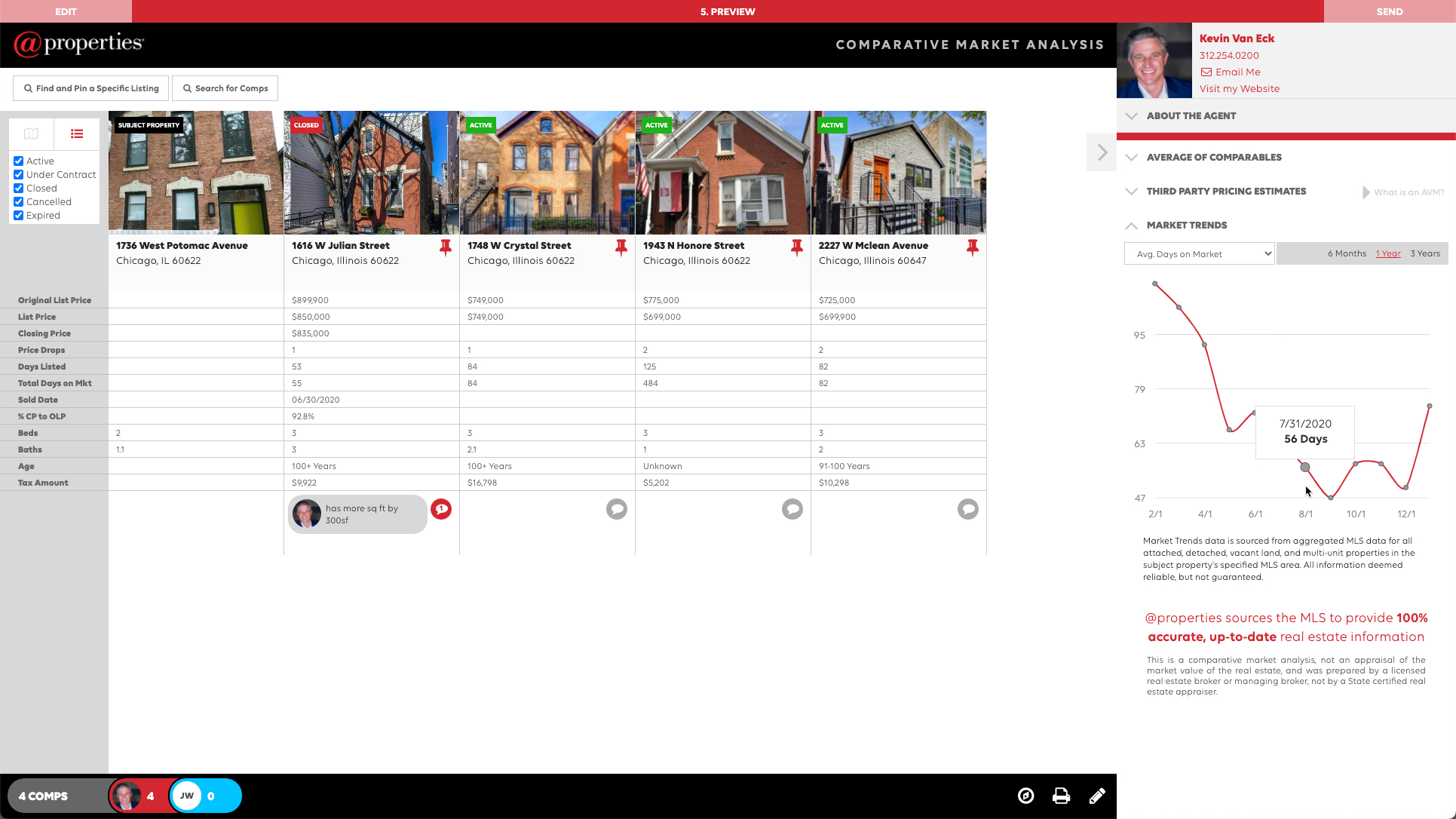Disable the Expired listings checkbox
1456x819 pixels.
pyautogui.click(x=19, y=215)
